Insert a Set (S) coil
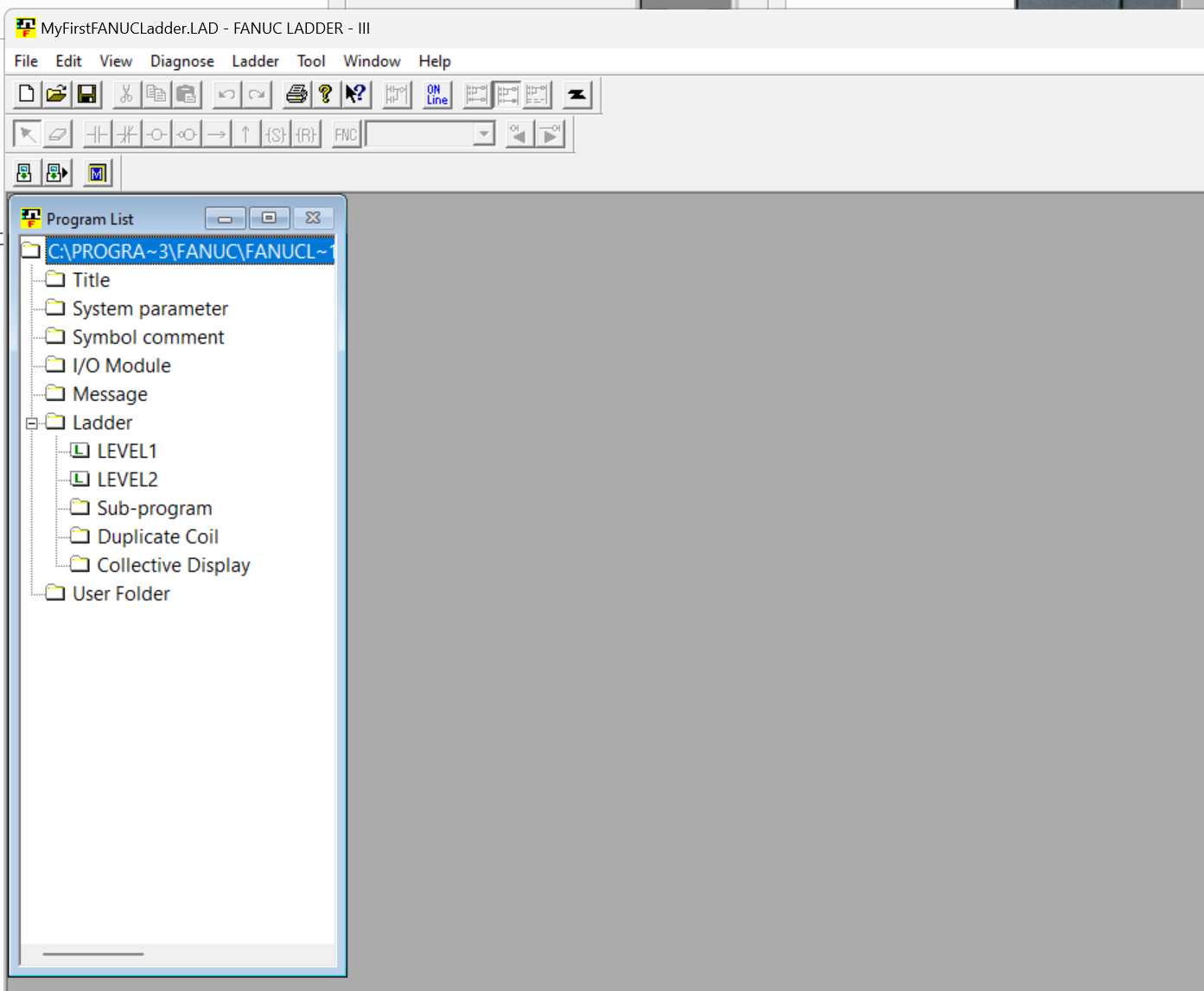The height and width of the screenshot is (991, 1204). coord(276,134)
